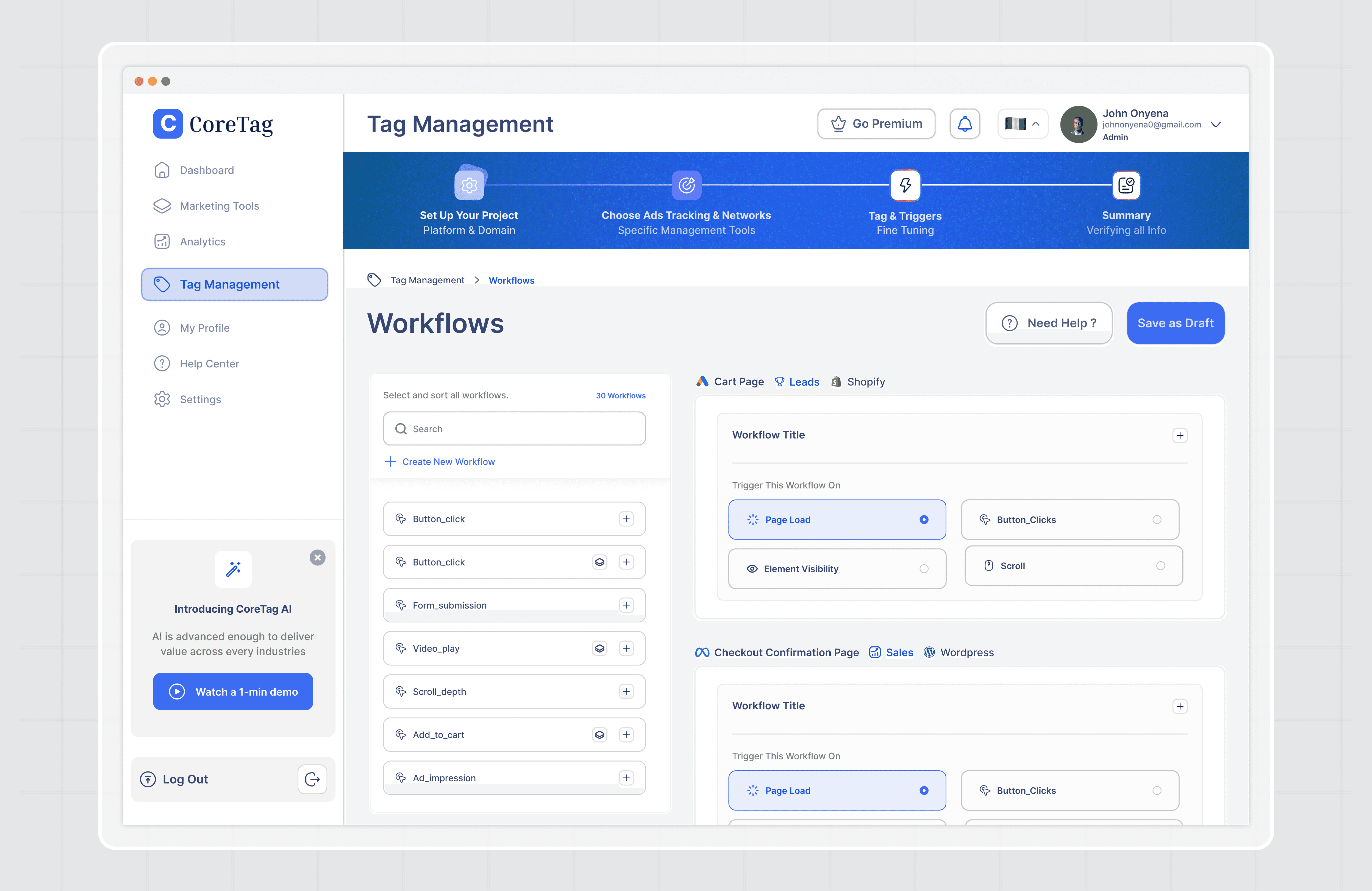Add the Form_submission workflow with plus icon

click(x=626, y=605)
